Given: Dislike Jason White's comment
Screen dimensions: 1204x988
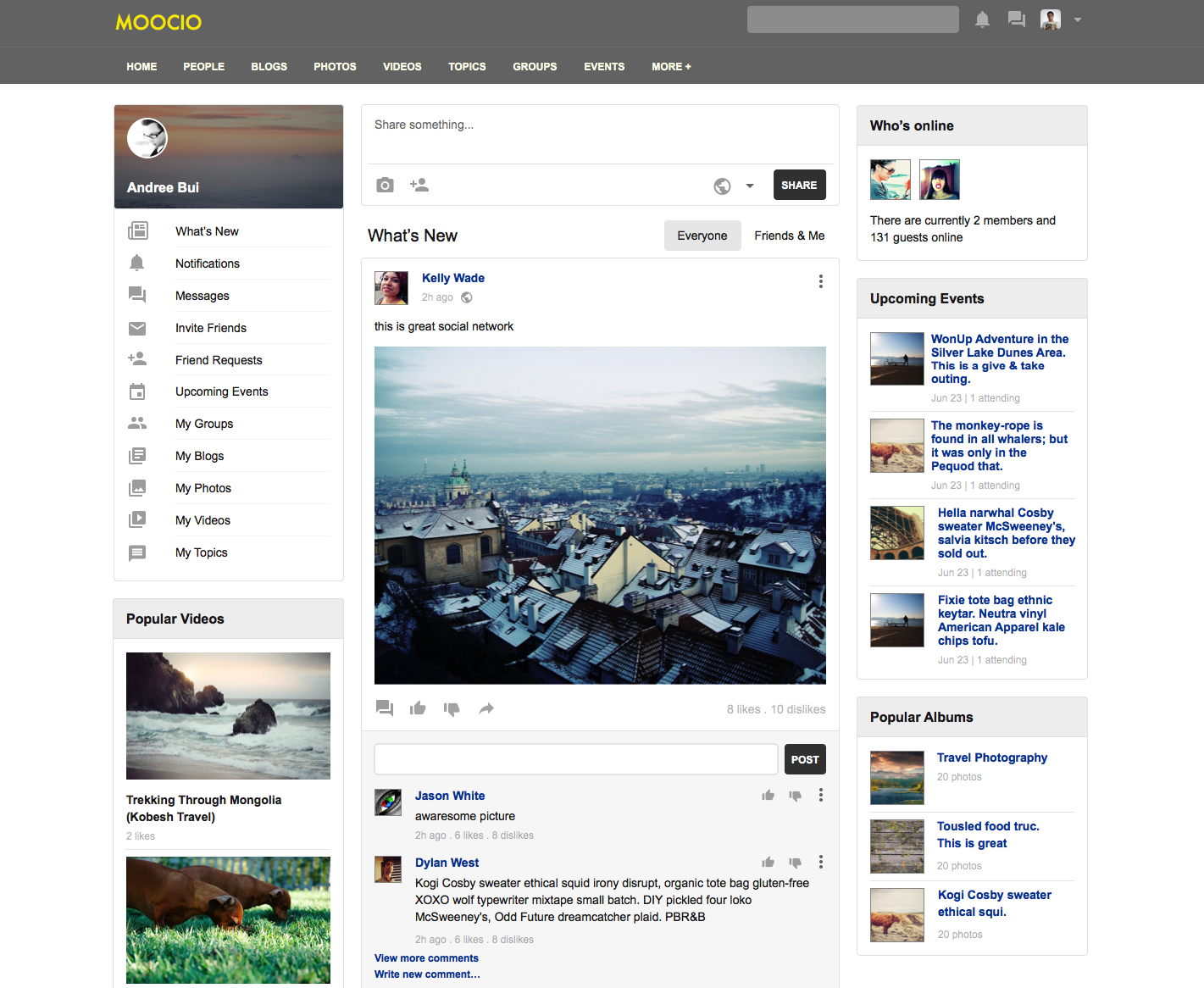Looking at the screenshot, I should coord(796,796).
